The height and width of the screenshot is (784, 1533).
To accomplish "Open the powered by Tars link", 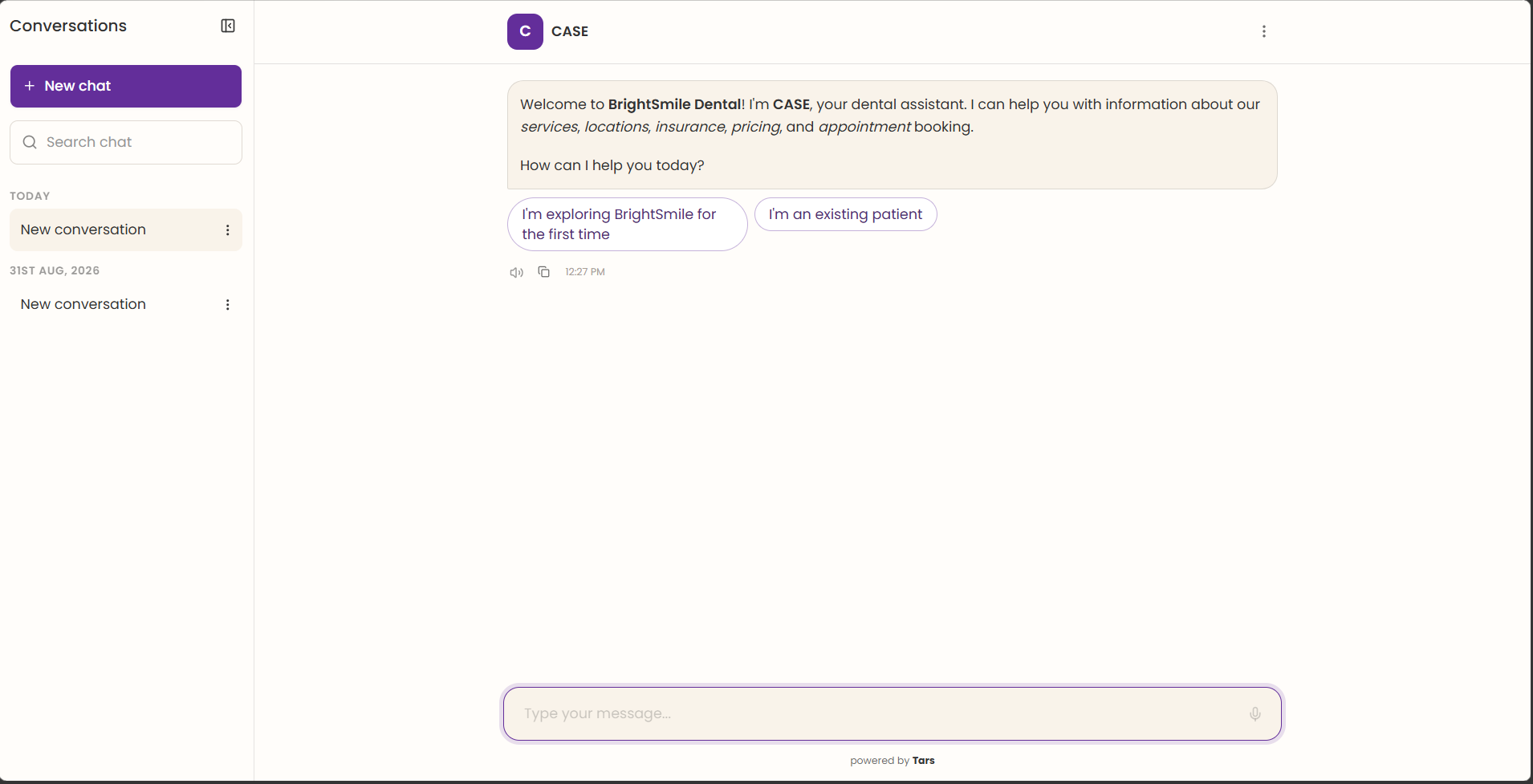I will pos(893,761).
